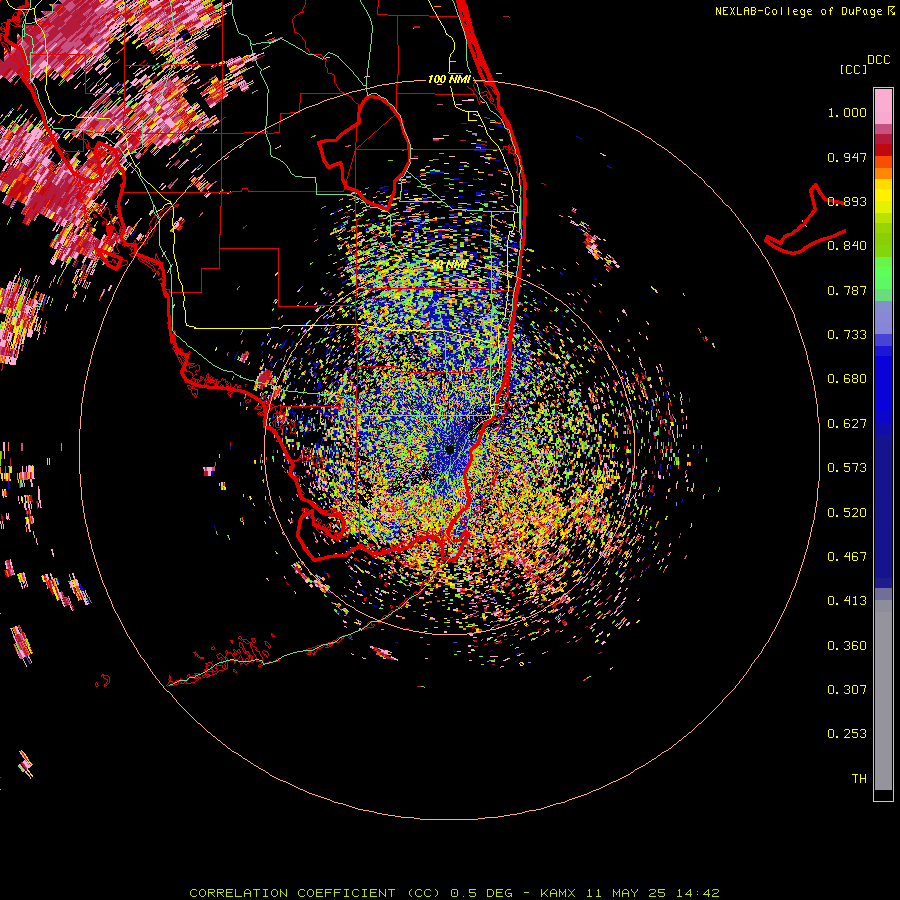Viewport: 900px width, 900px height.
Task: Click the black radar site dot
Action: 450,449
